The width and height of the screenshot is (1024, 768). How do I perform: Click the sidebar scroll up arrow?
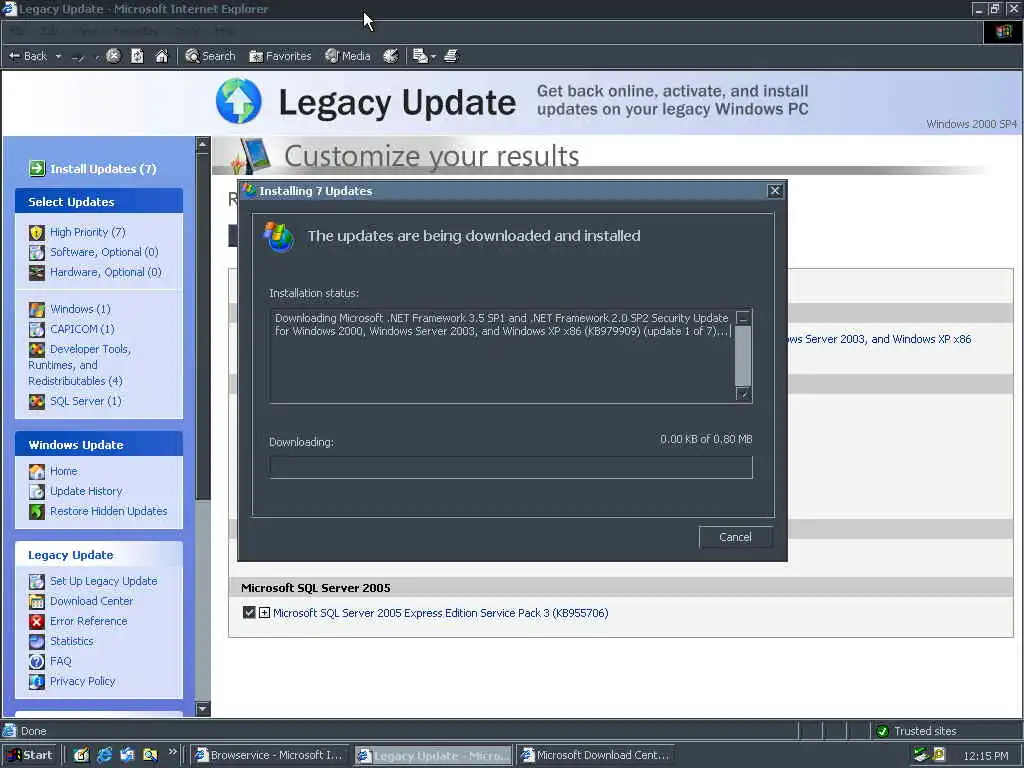(202, 144)
